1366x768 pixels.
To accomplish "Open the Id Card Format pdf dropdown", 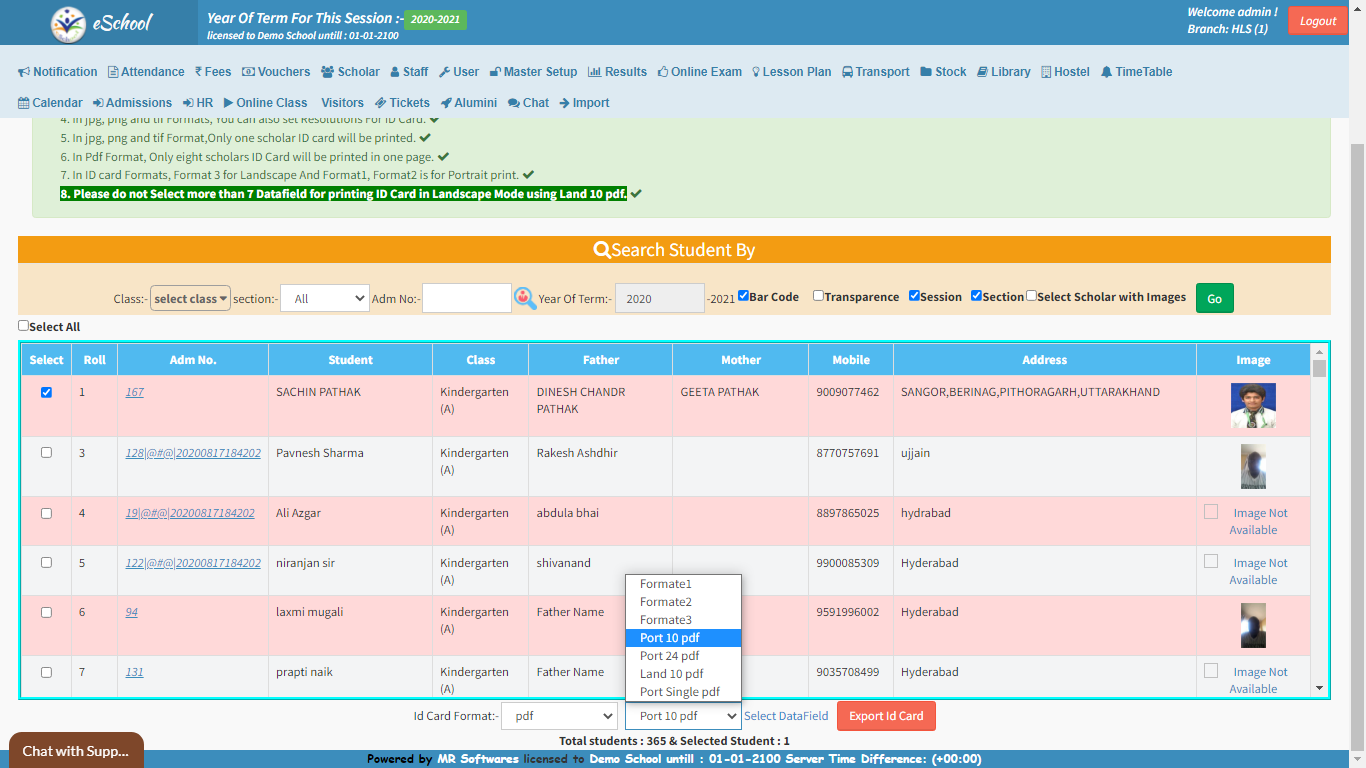I will point(559,716).
